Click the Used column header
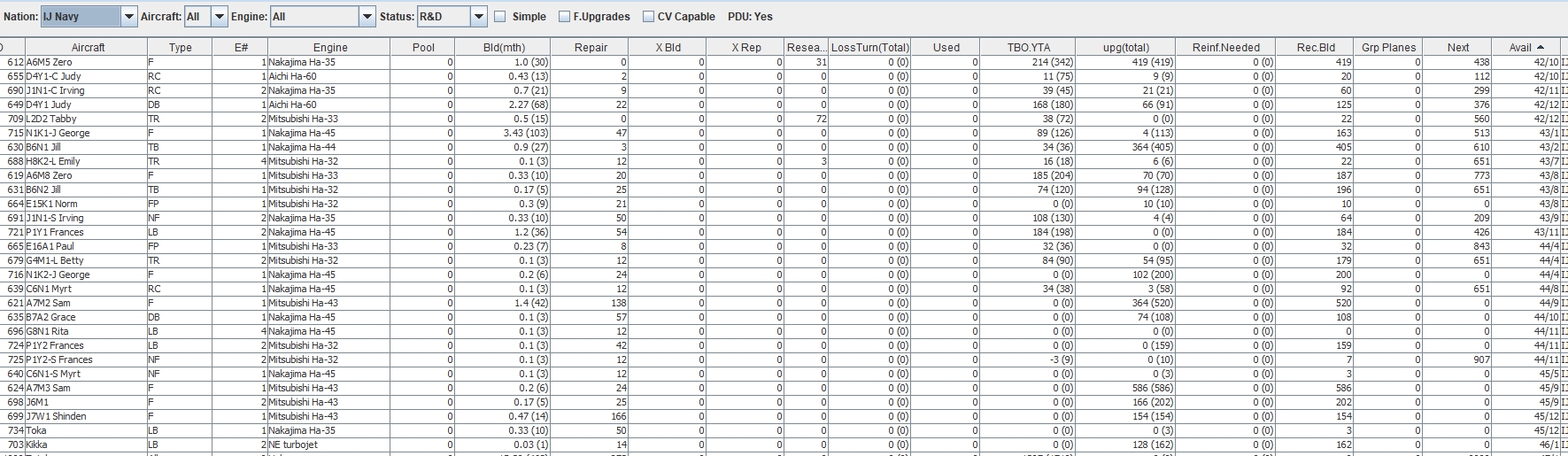 click(945, 47)
